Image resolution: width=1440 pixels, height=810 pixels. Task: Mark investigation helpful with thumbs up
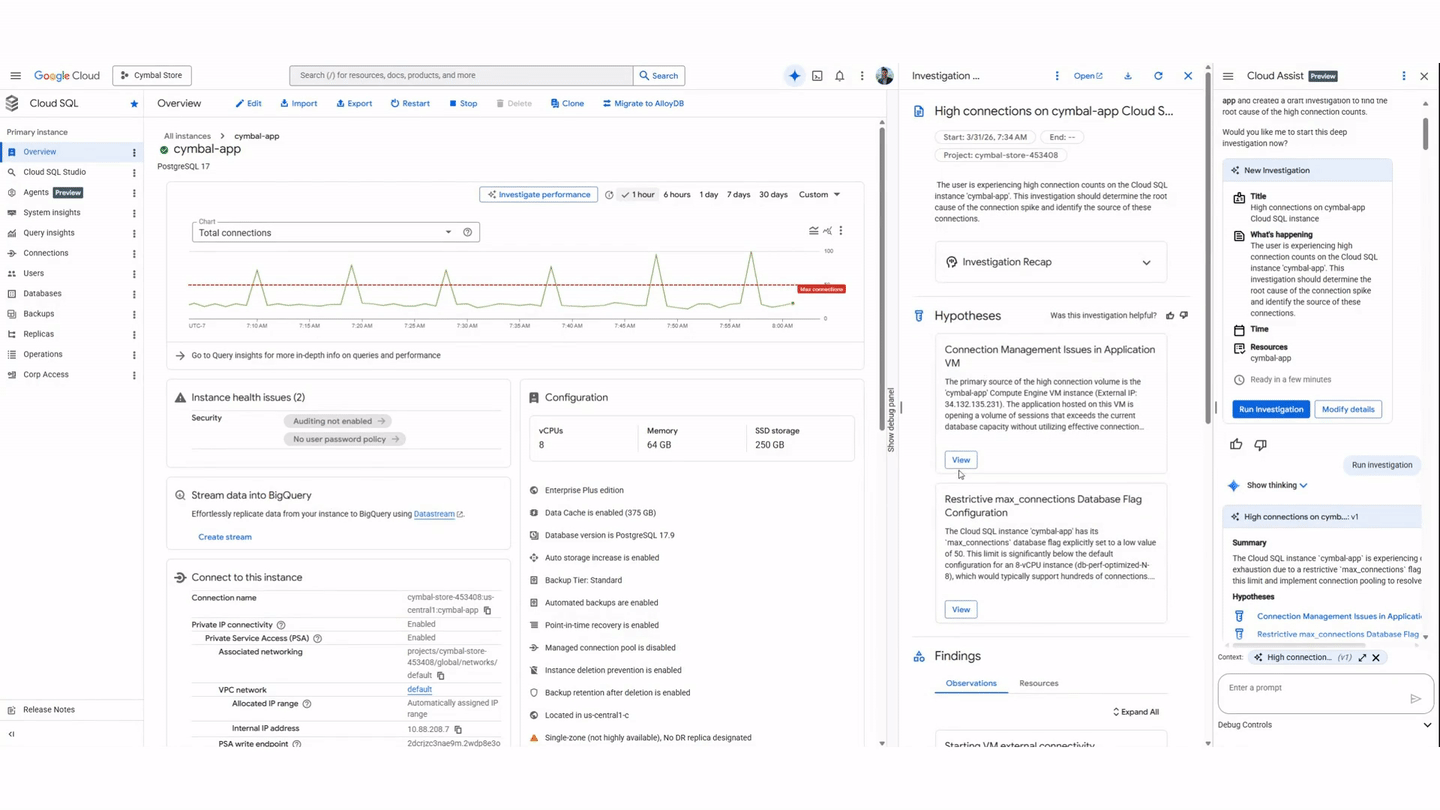1170,316
